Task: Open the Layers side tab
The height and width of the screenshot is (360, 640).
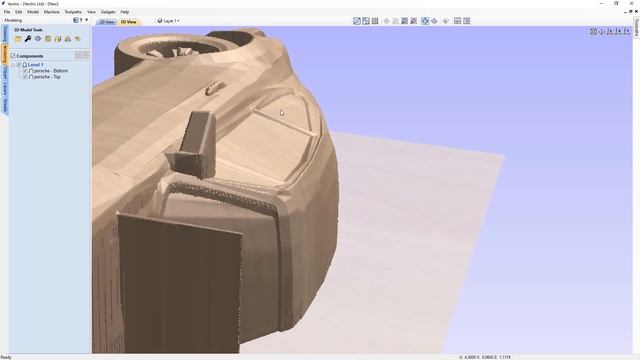Action: click(5, 89)
